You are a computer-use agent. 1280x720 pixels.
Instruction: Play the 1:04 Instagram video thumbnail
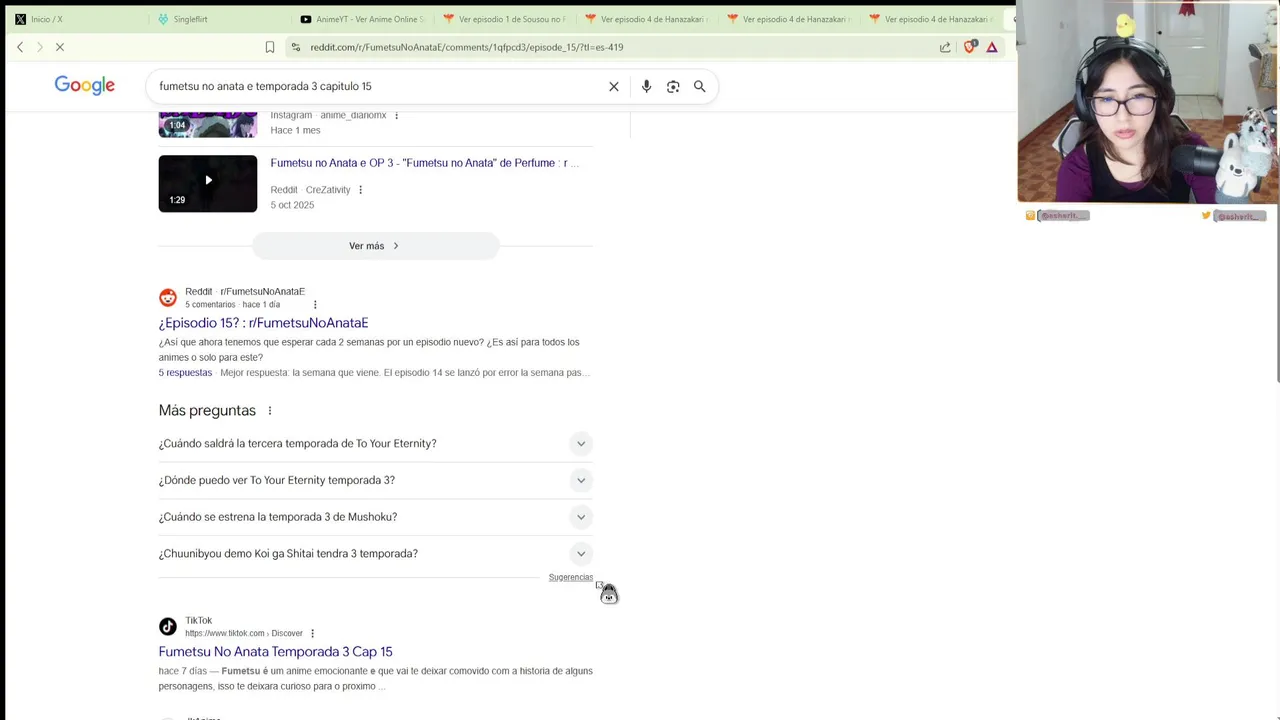point(208,125)
